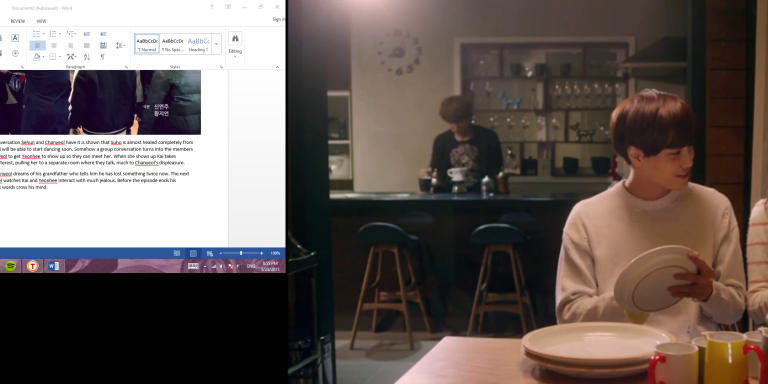
Task: Select the Sort icon in Paragraph group
Action: [x=87, y=57]
